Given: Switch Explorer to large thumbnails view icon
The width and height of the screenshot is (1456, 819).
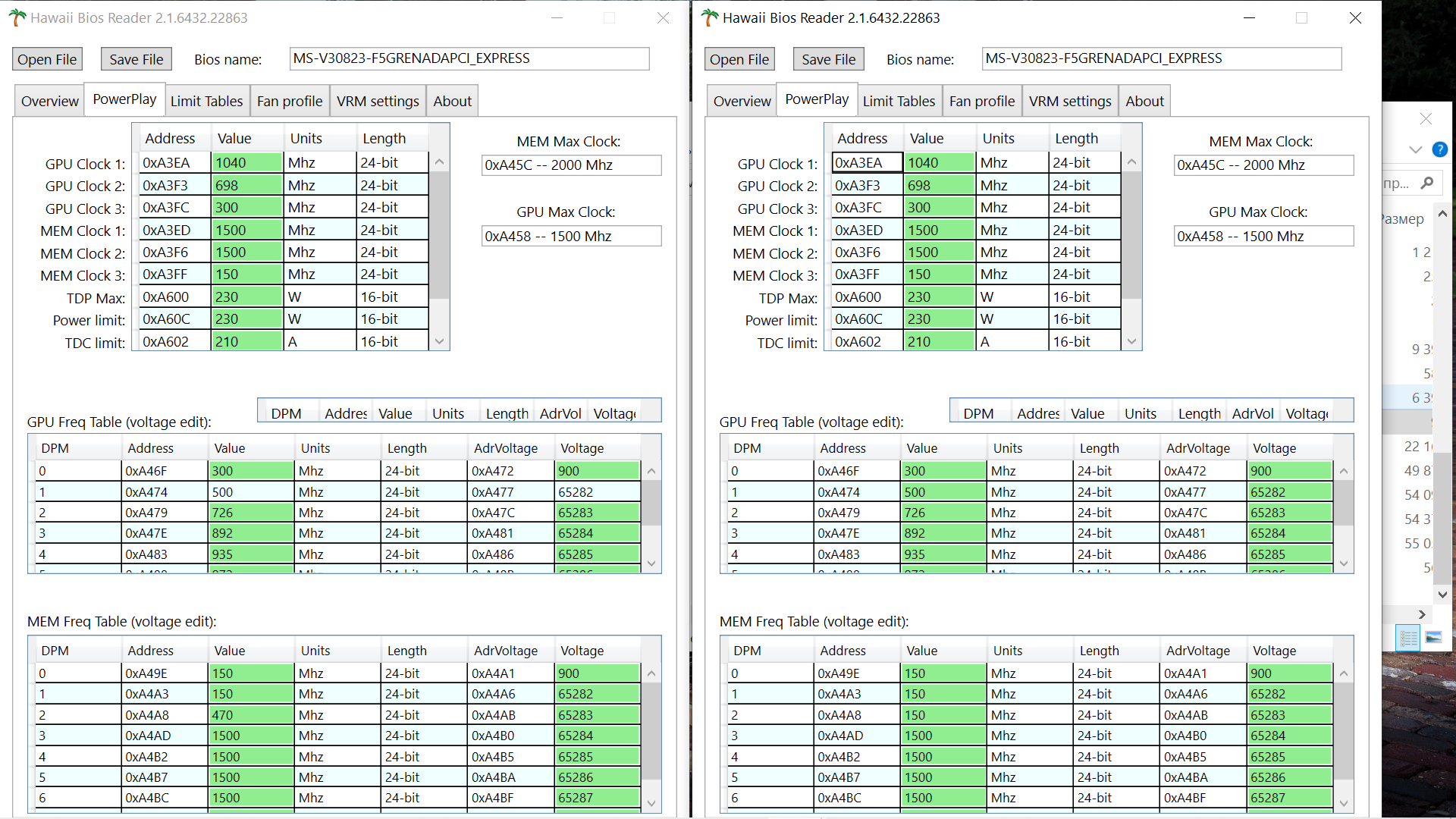Looking at the screenshot, I should tap(1433, 638).
